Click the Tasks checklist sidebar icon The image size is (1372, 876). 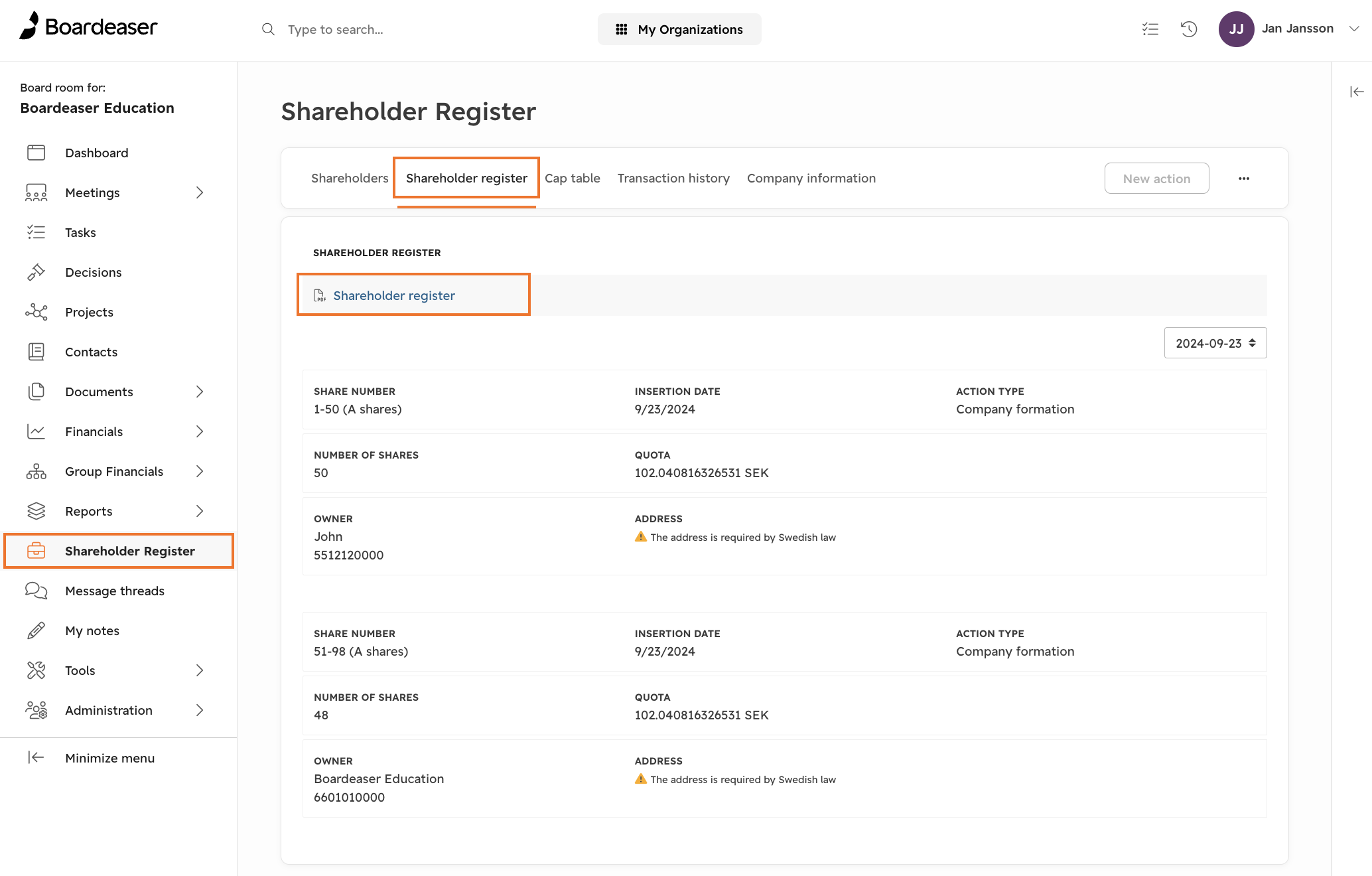[36, 232]
